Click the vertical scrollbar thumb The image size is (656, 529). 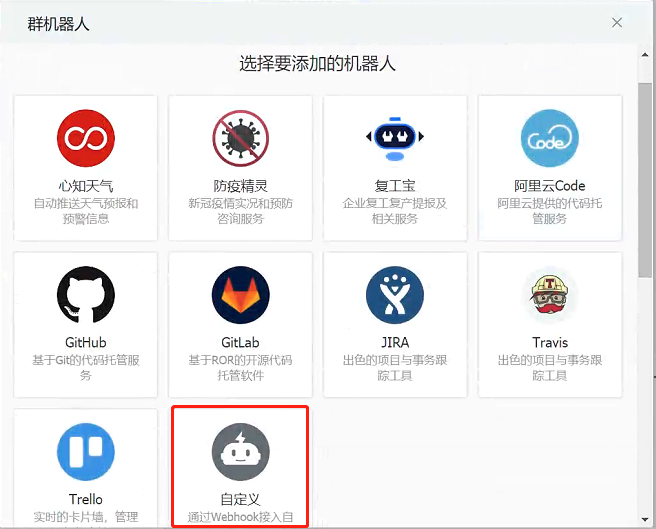646,180
